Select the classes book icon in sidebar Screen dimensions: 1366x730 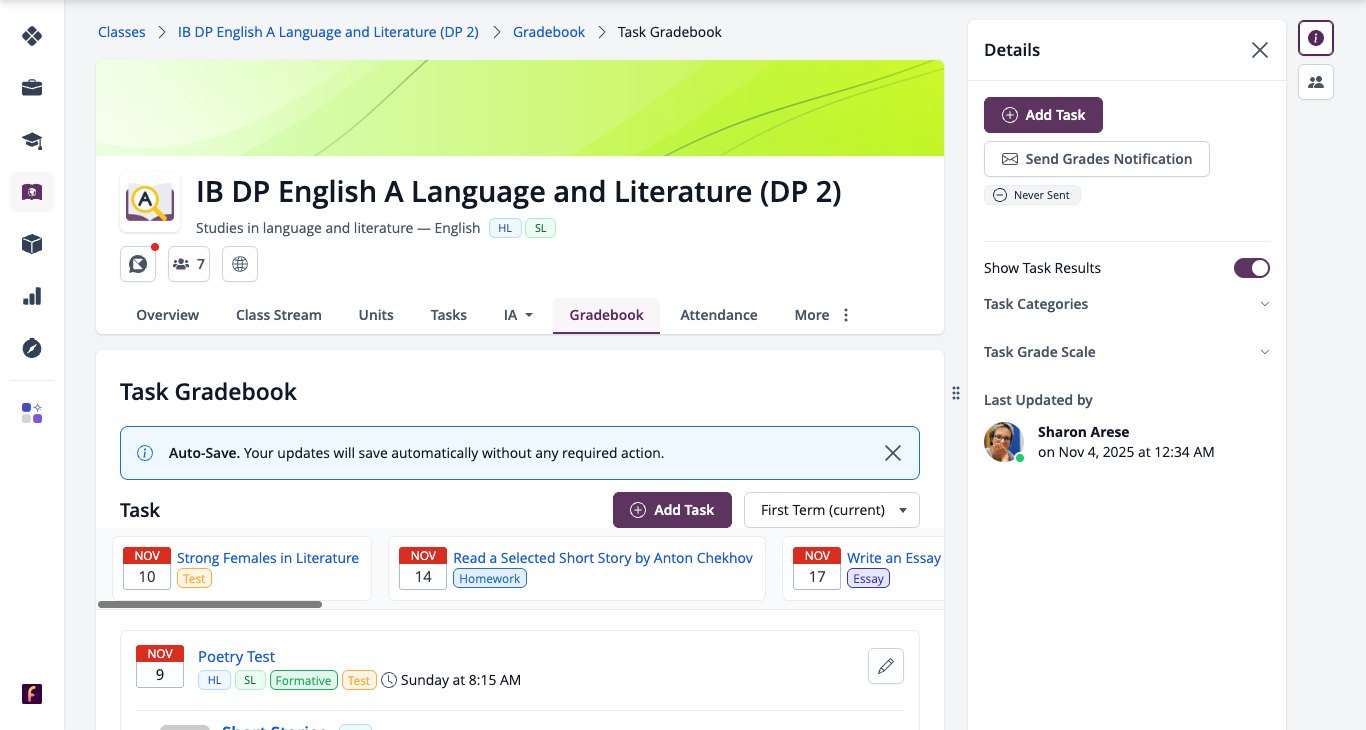[x=32, y=192]
